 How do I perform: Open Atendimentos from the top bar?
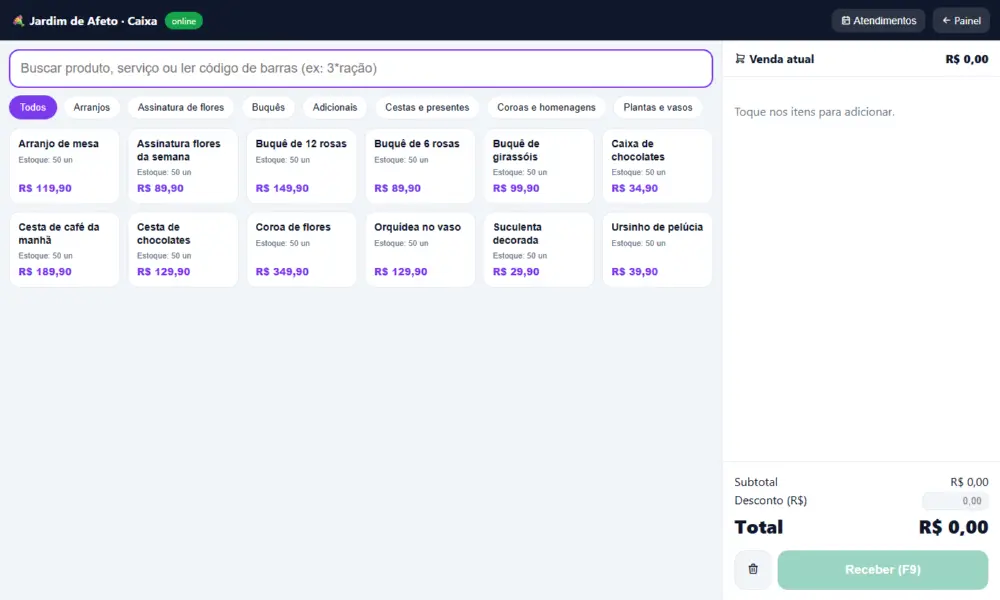(878, 20)
